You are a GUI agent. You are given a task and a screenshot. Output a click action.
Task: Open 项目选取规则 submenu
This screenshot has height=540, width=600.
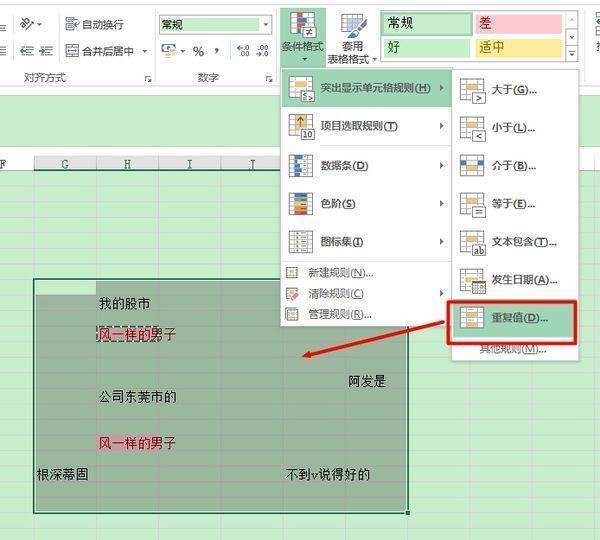pos(367,126)
